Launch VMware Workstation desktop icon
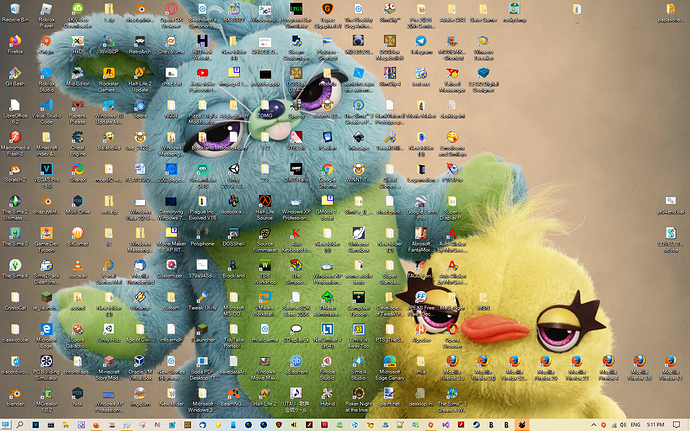The height and width of the screenshot is (431, 690). [264, 305]
